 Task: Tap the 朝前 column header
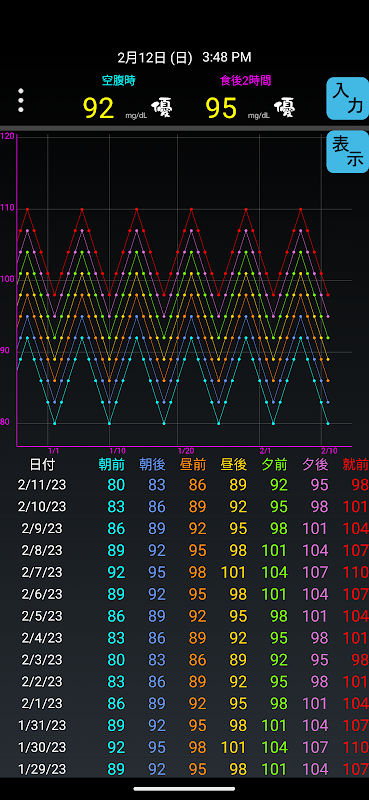(112, 464)
